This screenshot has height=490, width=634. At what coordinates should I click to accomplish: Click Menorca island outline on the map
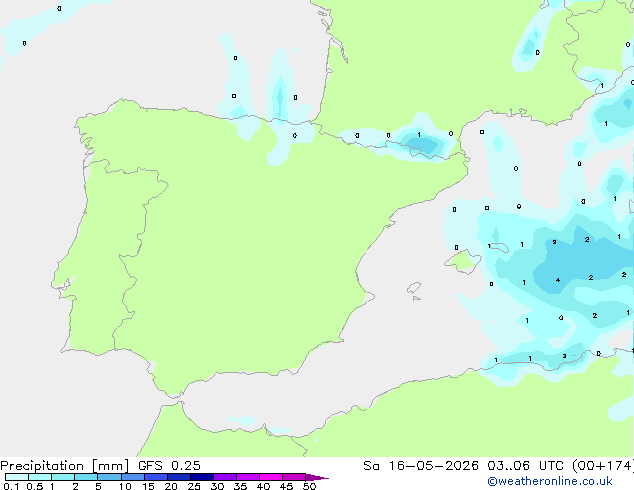(x=500, y=247)
